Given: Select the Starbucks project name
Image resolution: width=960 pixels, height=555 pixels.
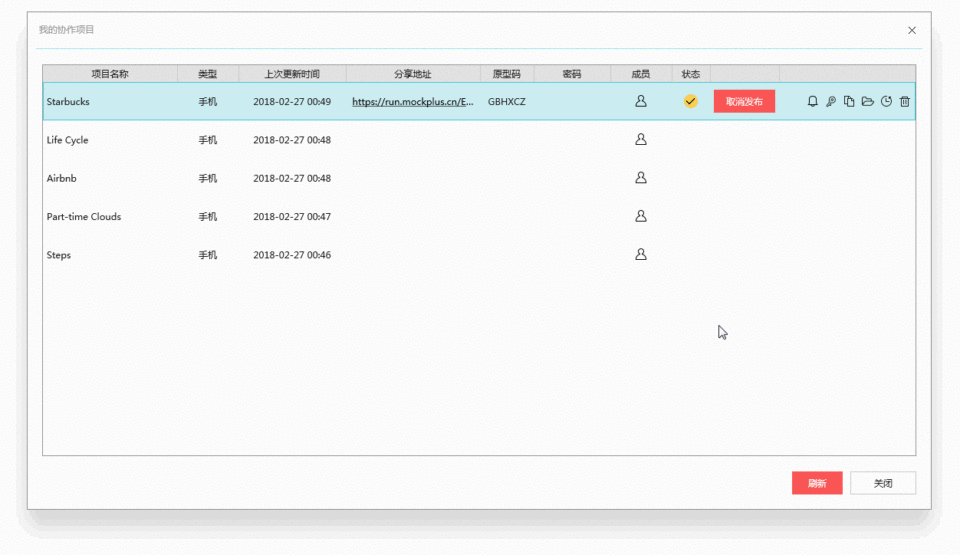Looking at the screenshot, I should (68, 102).
